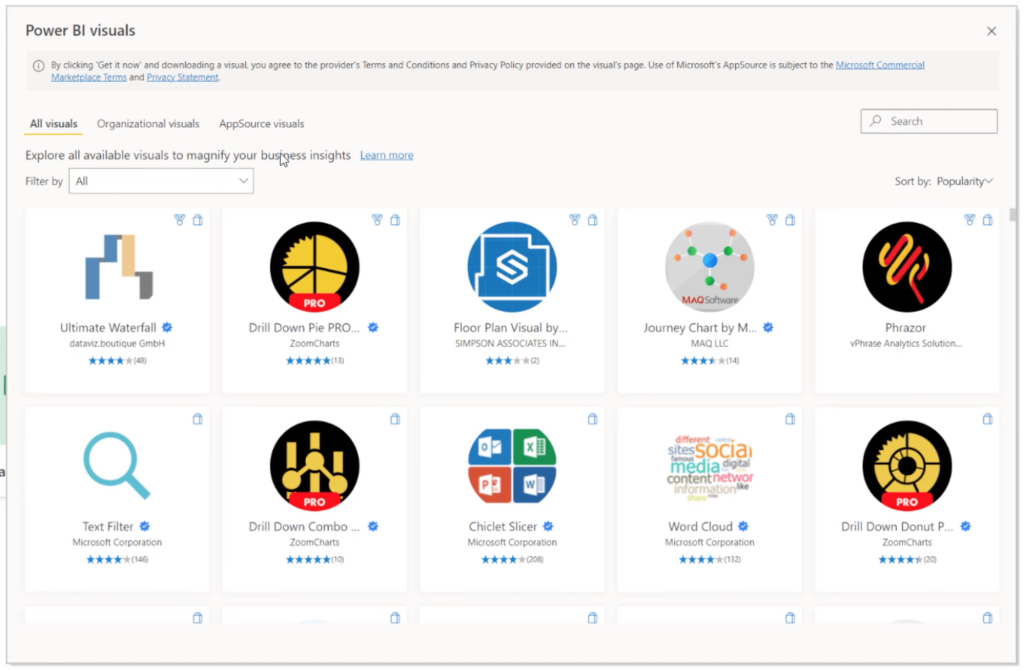This screenshot has height=671, width=1024.
Task: Click shopping bag icon on Ultimate Waterfall card
Action: pos(198,220)
